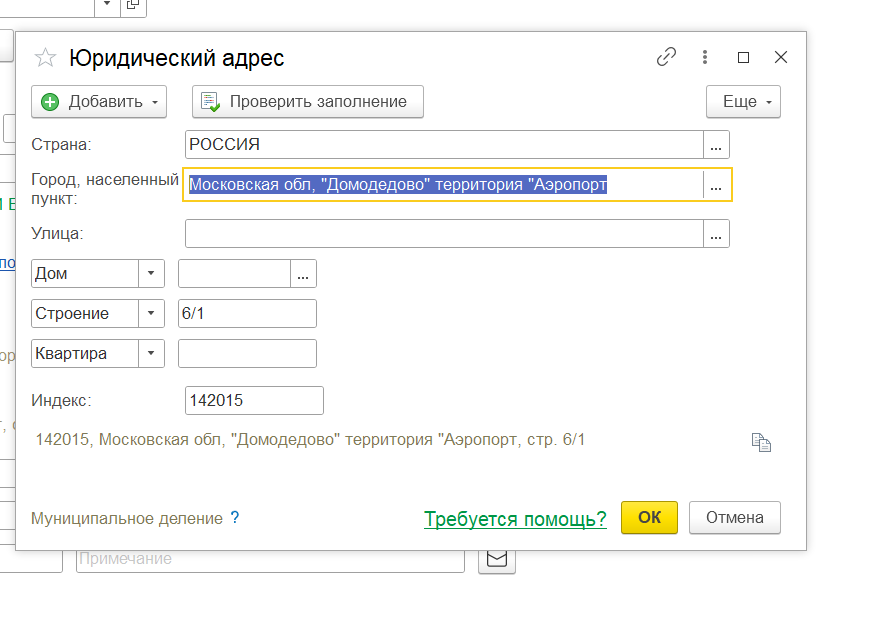Image resolution: width=882 pixels, height=627 pixels.
Task: Click the full address summary text
Action: tap(310, 440)
